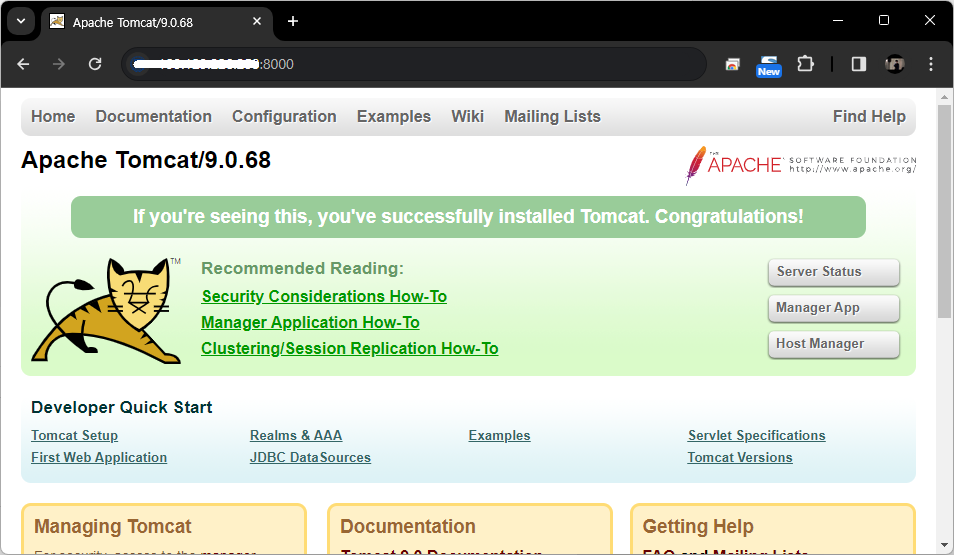Click the browser back arrow
954x555 pixels.
[23, 64]
